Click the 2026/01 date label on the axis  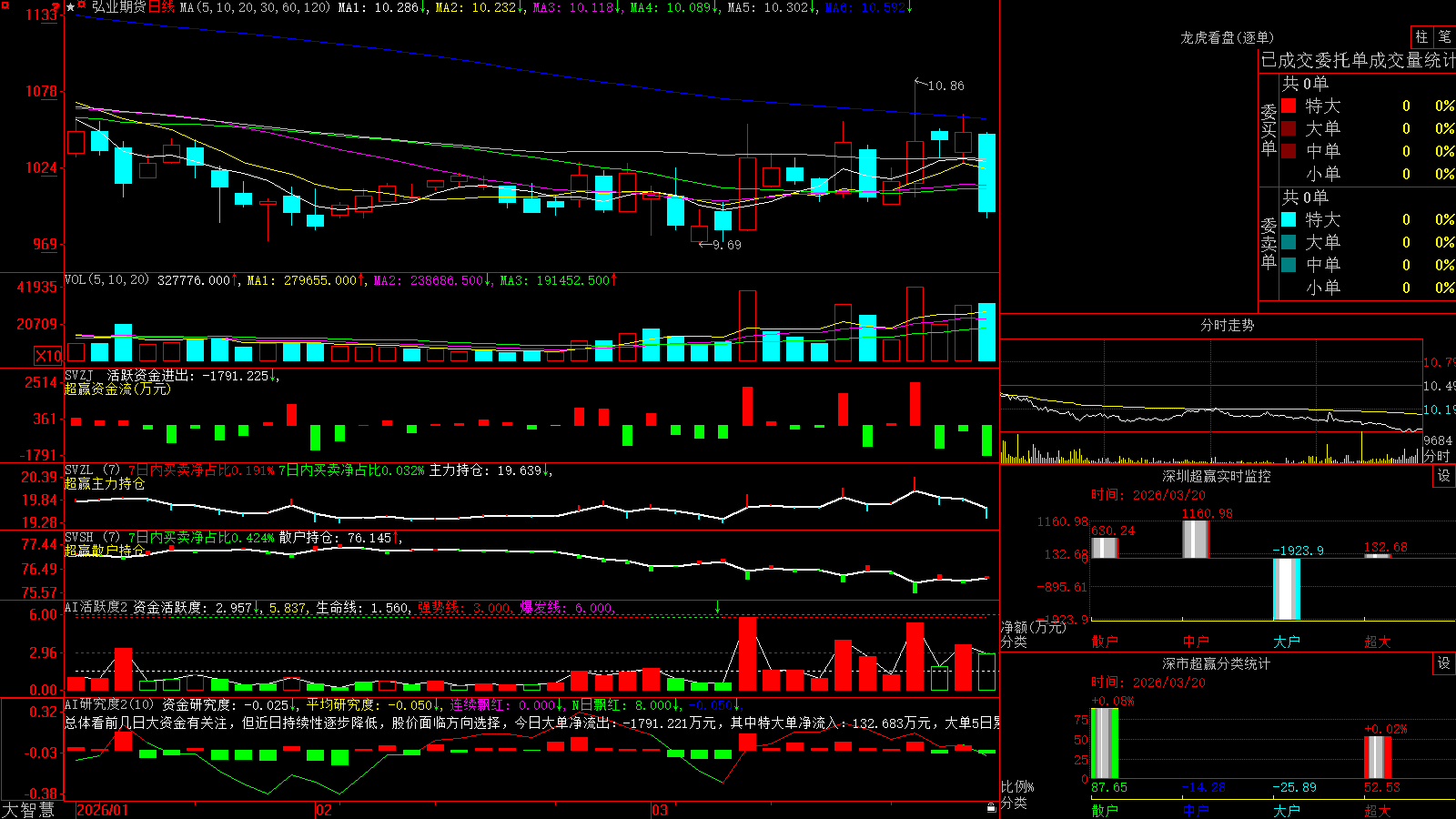click(x=103, y=810)
